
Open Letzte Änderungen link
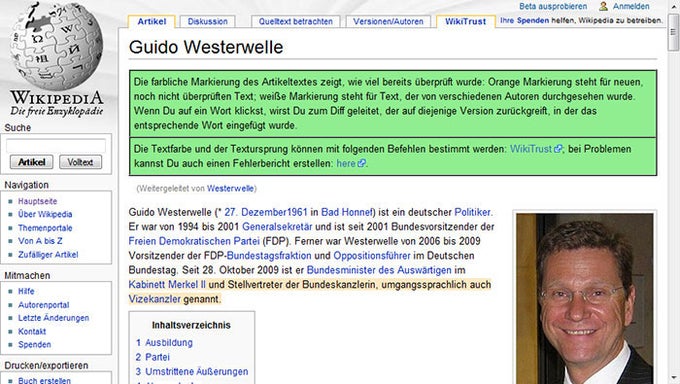point(53,318)
